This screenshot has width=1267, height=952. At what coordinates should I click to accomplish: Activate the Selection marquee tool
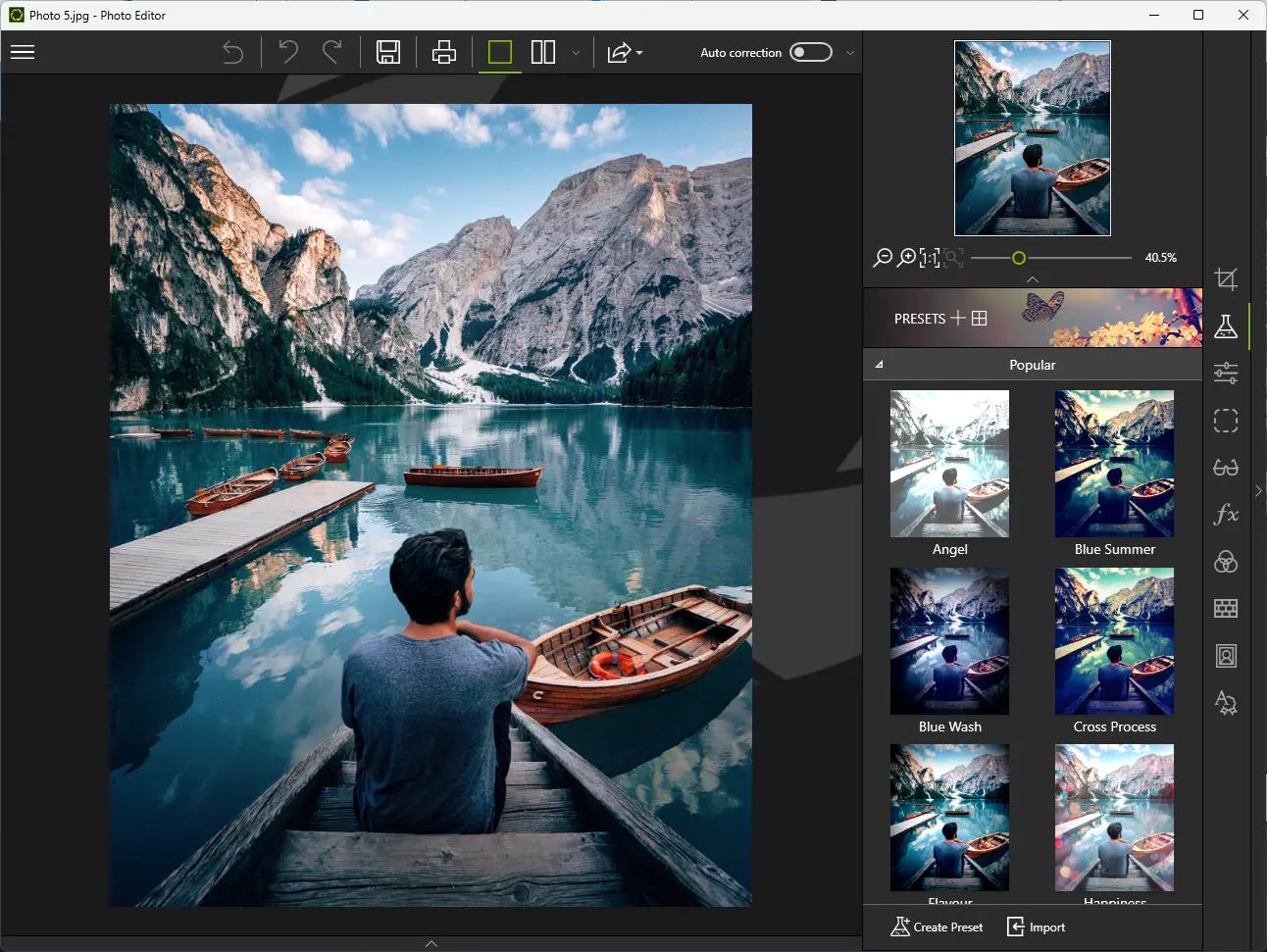(1226, 421)
